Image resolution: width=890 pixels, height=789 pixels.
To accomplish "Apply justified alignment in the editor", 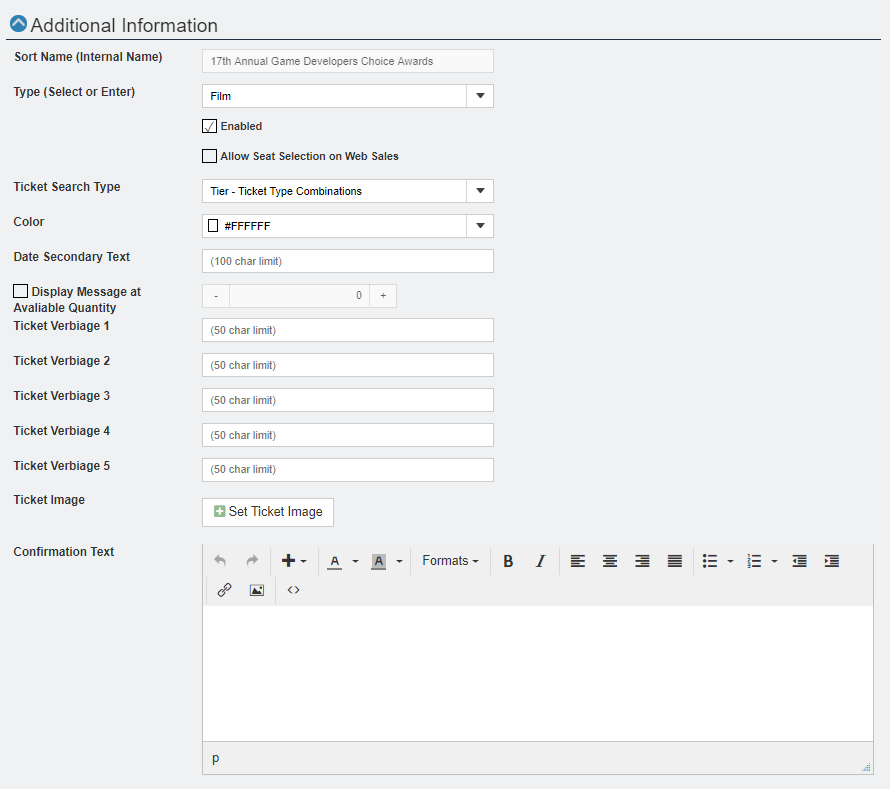I will point(674,561).
